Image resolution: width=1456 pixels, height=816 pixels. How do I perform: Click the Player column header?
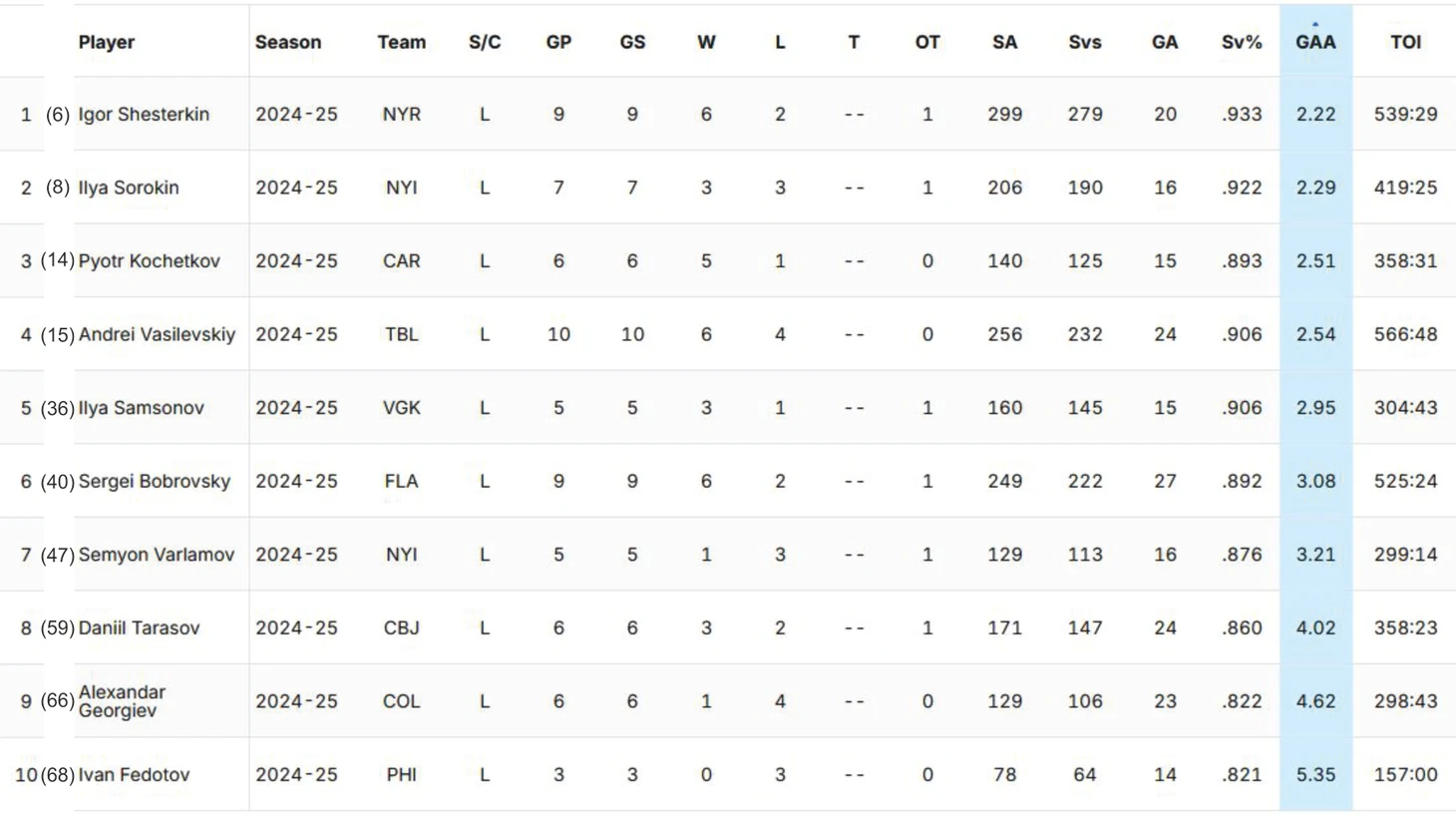pos(107,42)
